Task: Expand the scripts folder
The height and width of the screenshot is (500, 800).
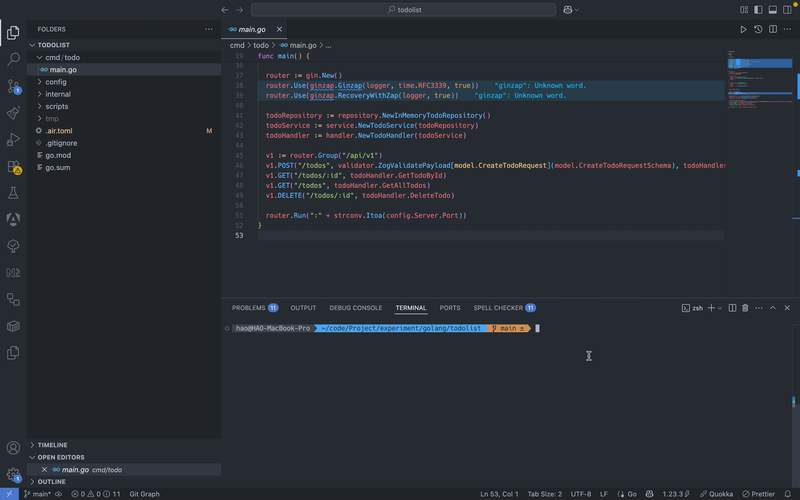Action: [x=39, y=106]
